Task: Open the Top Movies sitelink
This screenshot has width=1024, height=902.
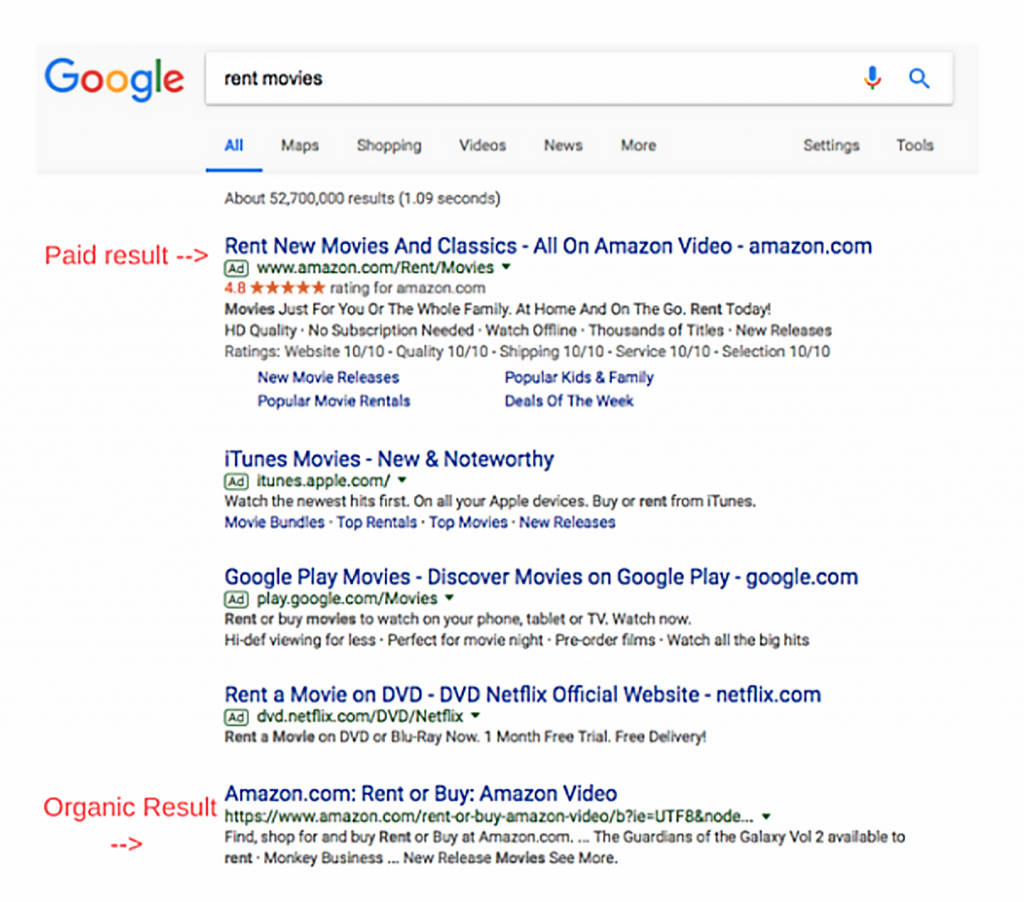Action: (x=468, y=523)
